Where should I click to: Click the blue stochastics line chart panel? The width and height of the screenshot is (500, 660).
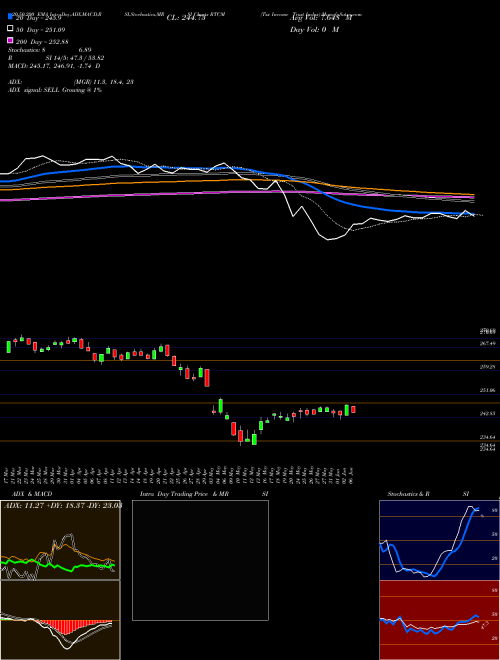(x=439, y=540)
